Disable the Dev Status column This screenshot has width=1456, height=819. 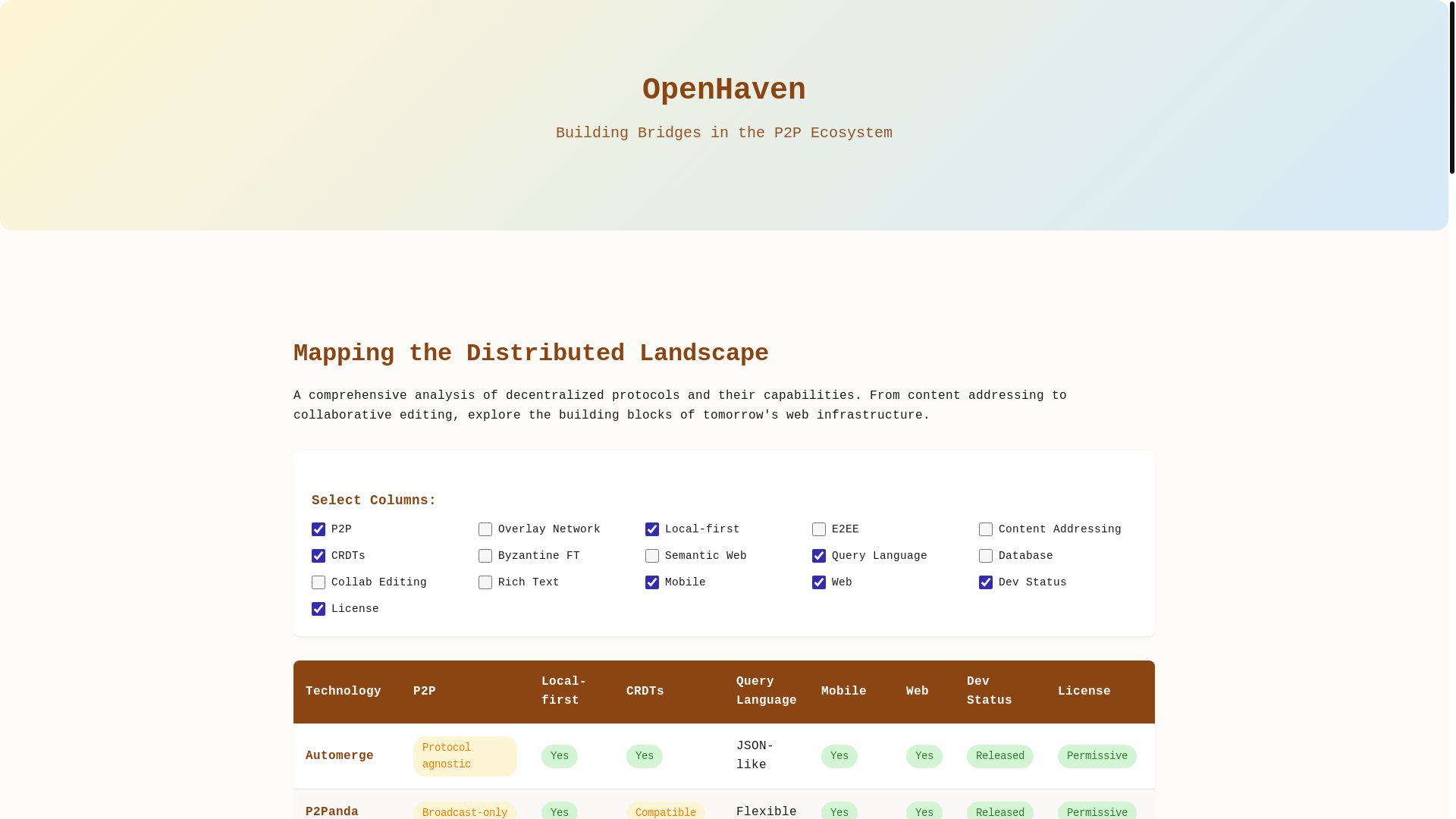pos(986,582)
